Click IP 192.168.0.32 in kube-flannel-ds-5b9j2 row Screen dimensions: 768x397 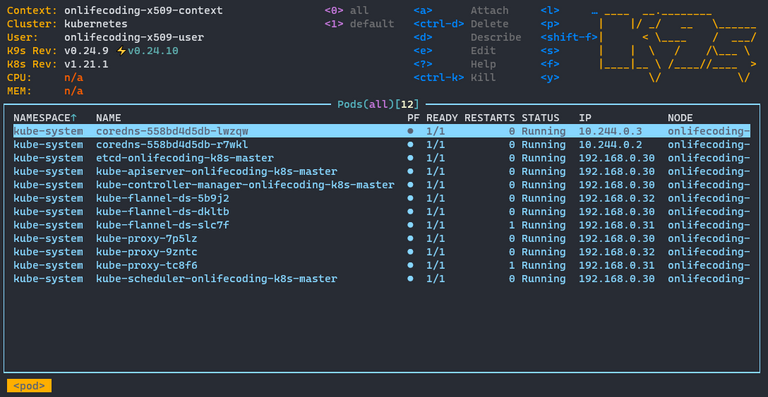617,198
